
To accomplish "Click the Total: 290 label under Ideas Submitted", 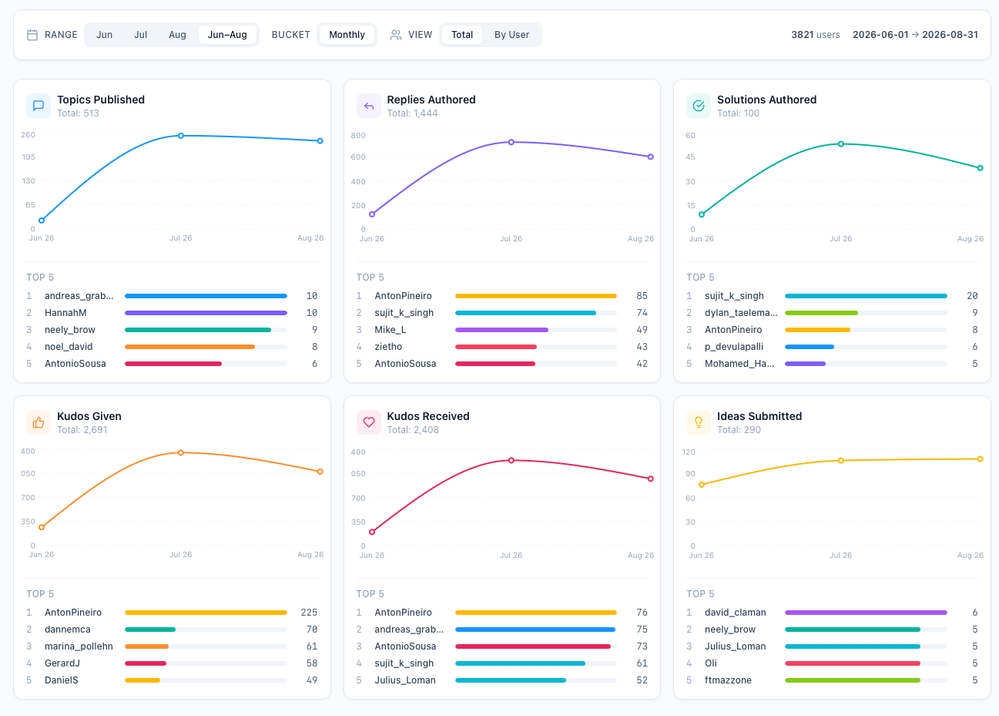I will click(739, 430).
